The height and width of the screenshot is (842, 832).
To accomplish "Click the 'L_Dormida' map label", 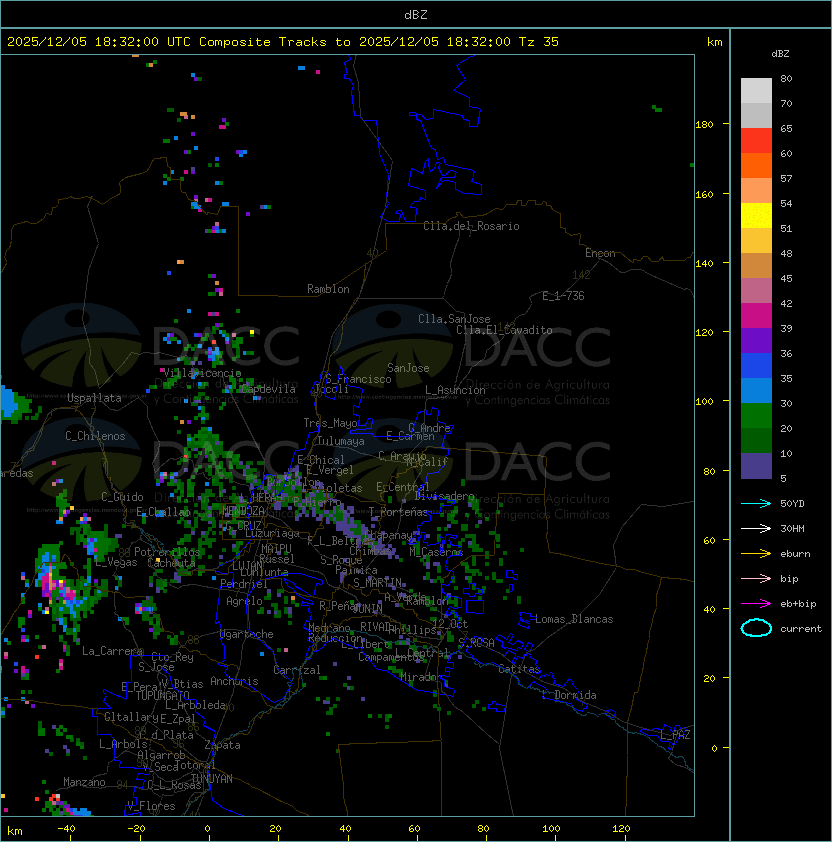I will coord(569,695).
